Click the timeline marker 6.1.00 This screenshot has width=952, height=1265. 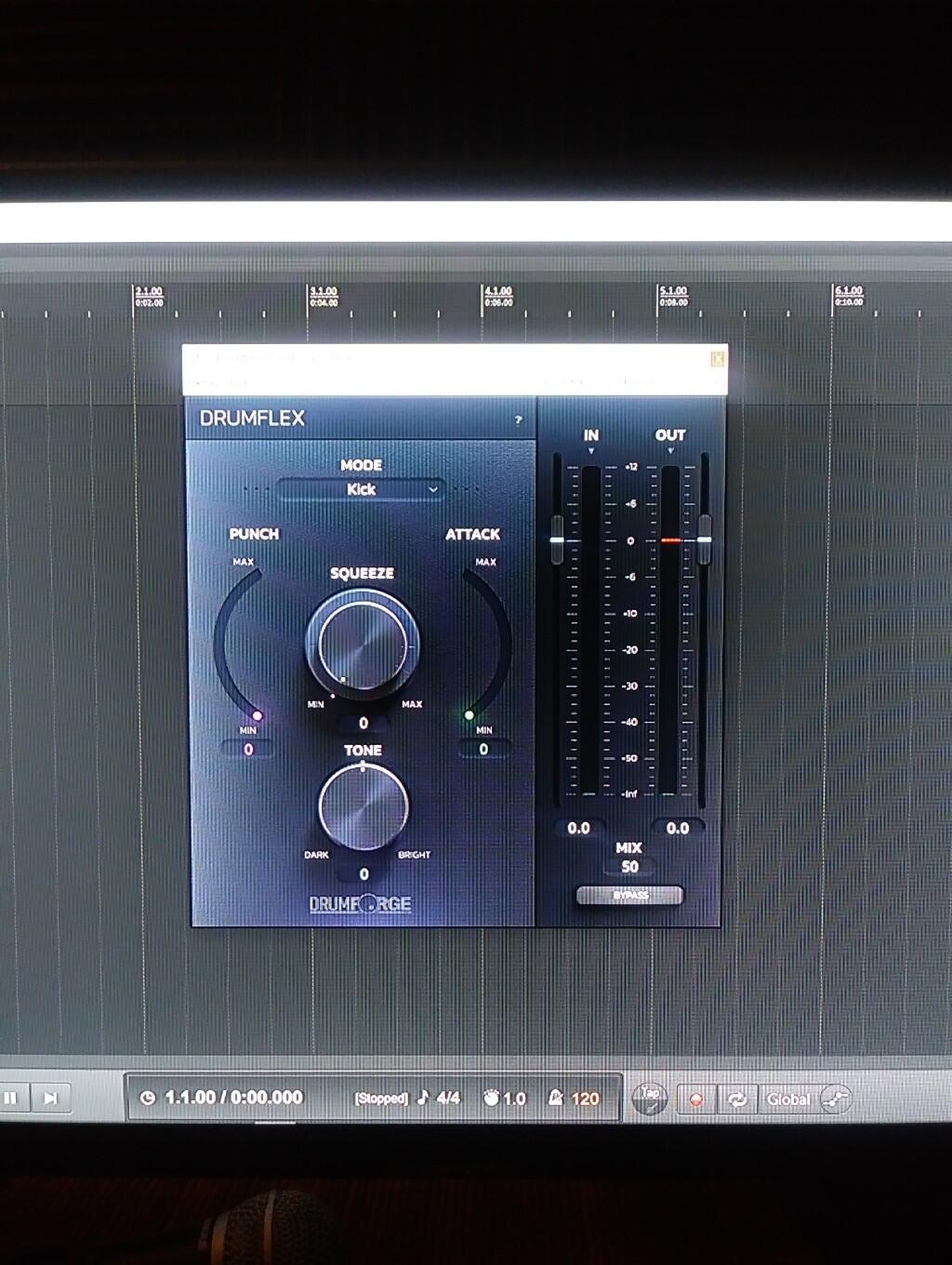[x=848, y=292]
